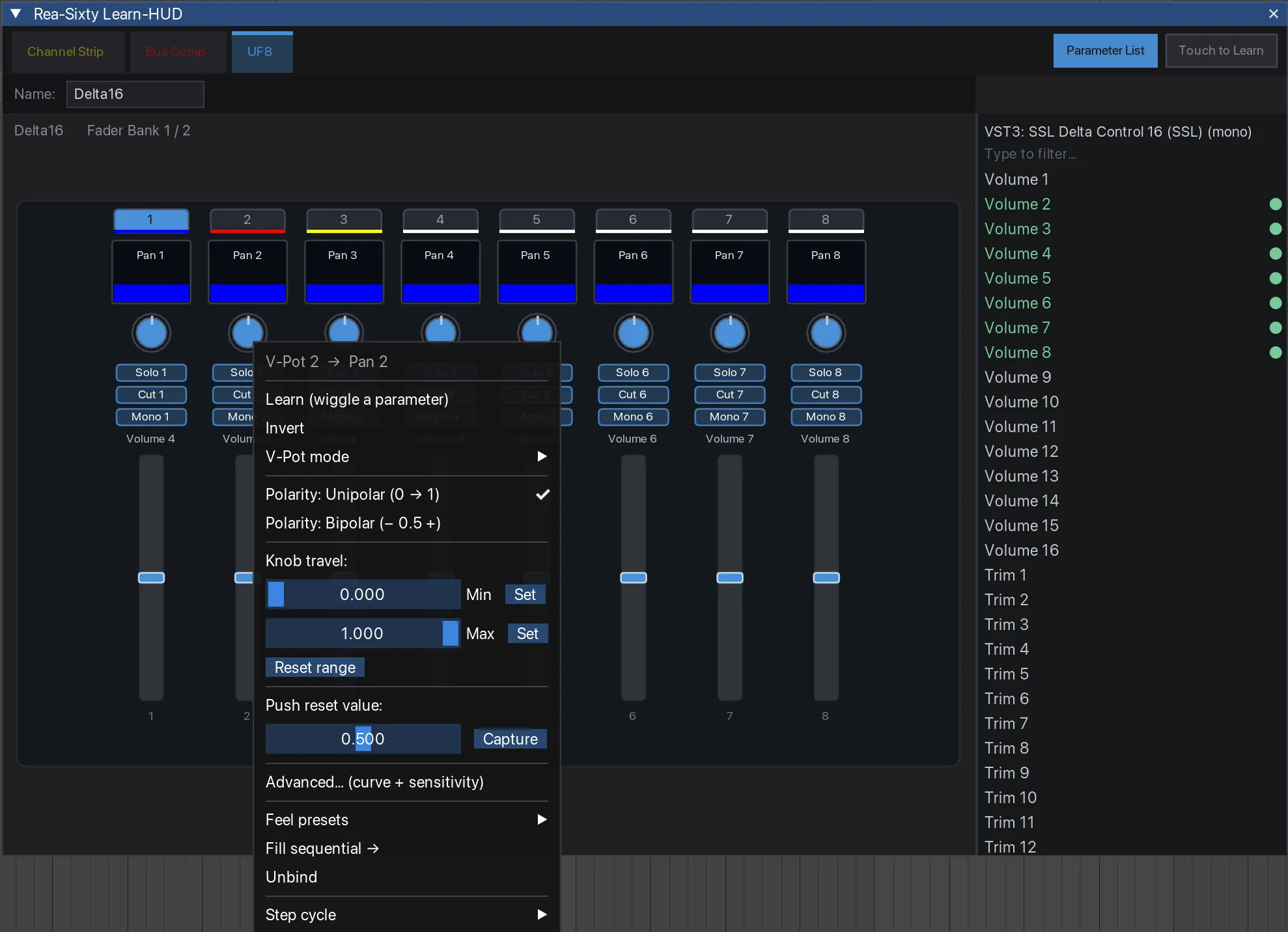Click the knob travel Min value slider
Image resolution: width=1288 pixels, height=932 pixels.
[363, 594]
